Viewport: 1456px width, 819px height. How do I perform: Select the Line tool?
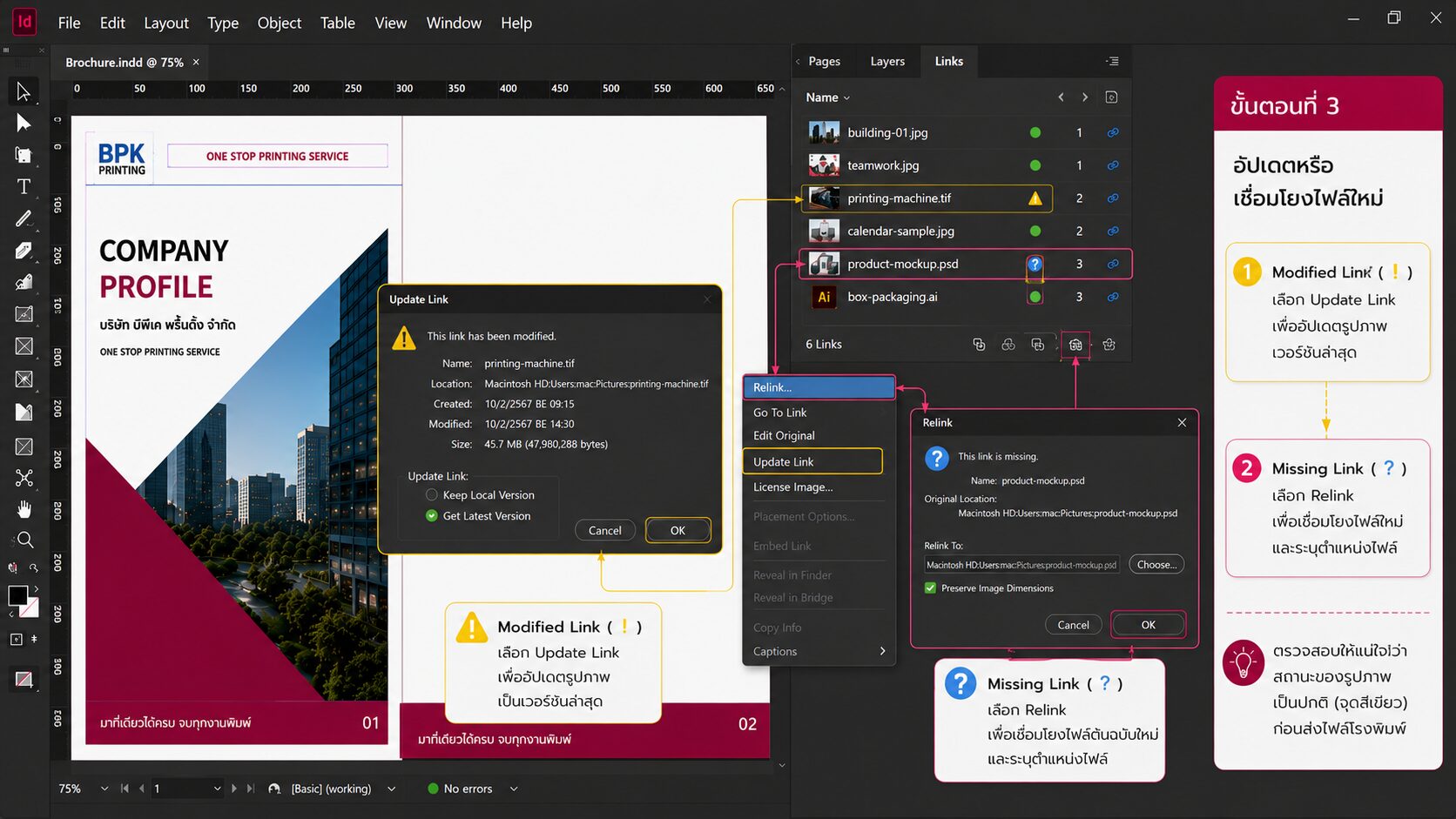click(x=24, y=218)
